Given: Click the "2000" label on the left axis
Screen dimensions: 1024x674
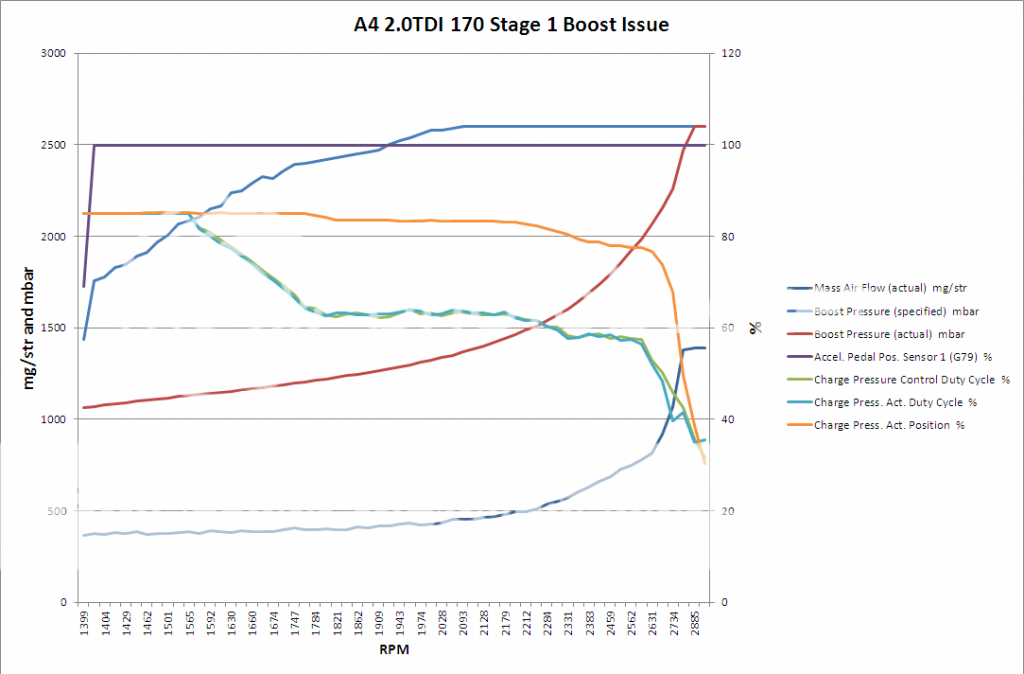Looking at the screenshot, I should (x=54, y=236).
